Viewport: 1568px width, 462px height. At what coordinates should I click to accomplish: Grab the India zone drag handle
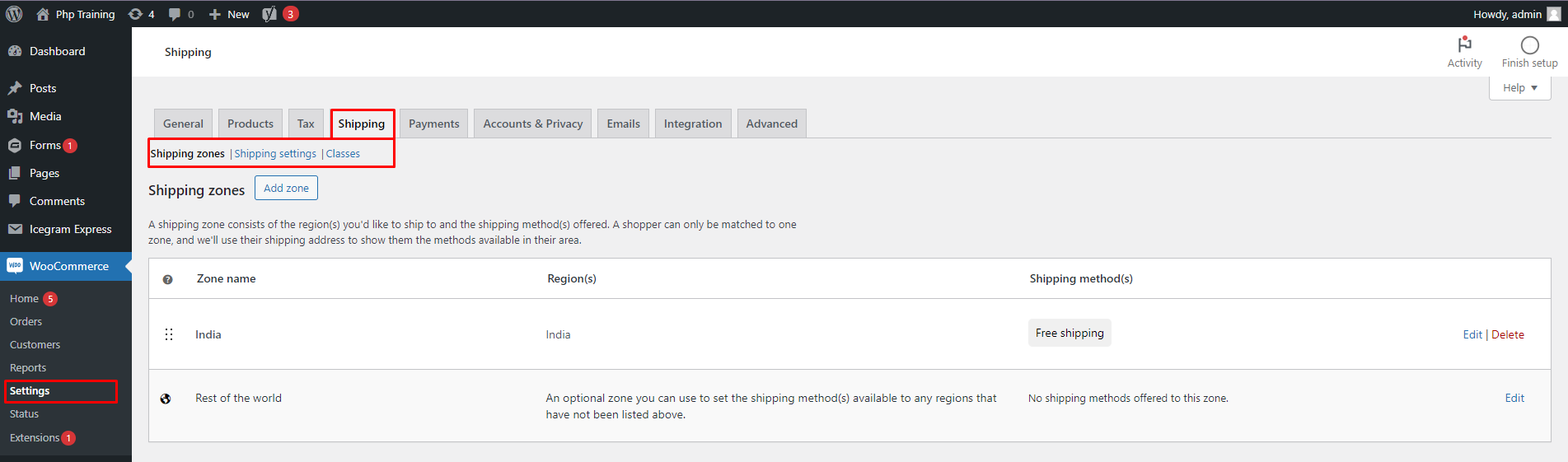(169, 334)
